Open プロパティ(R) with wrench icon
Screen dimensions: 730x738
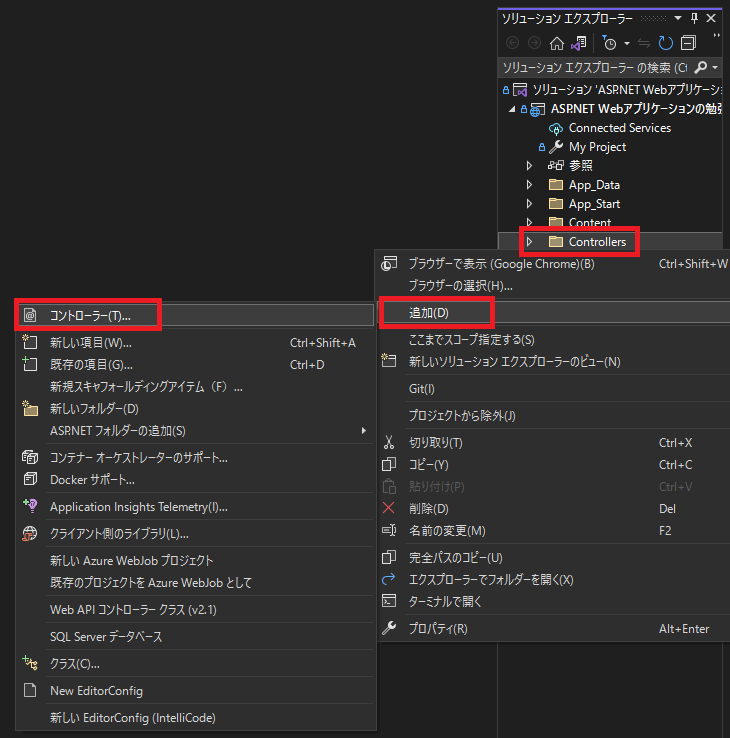tap(553, 629)
